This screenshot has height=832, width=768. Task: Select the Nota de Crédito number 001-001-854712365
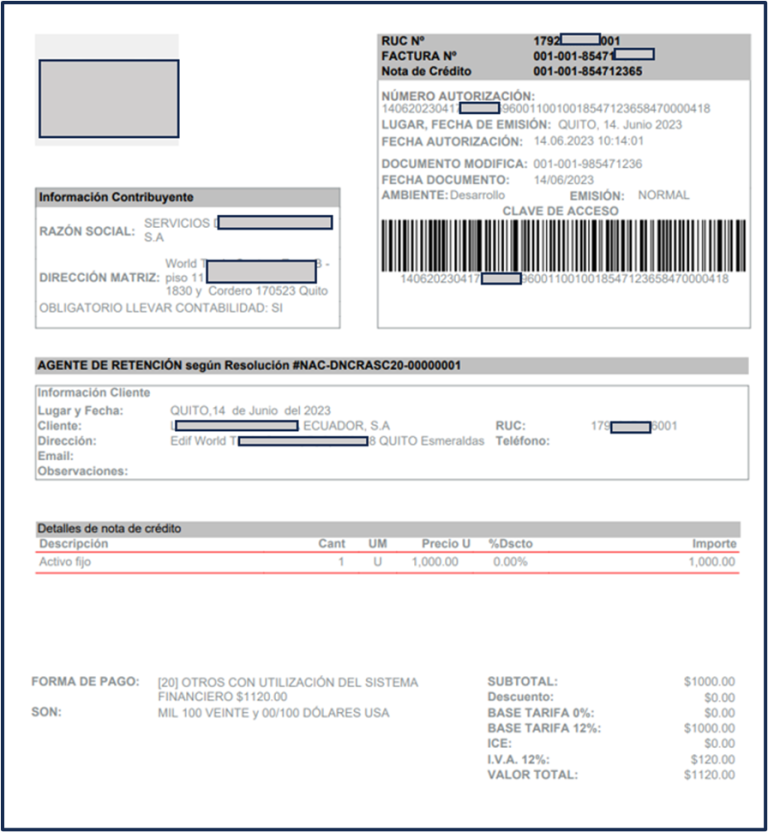click(587, 72)
